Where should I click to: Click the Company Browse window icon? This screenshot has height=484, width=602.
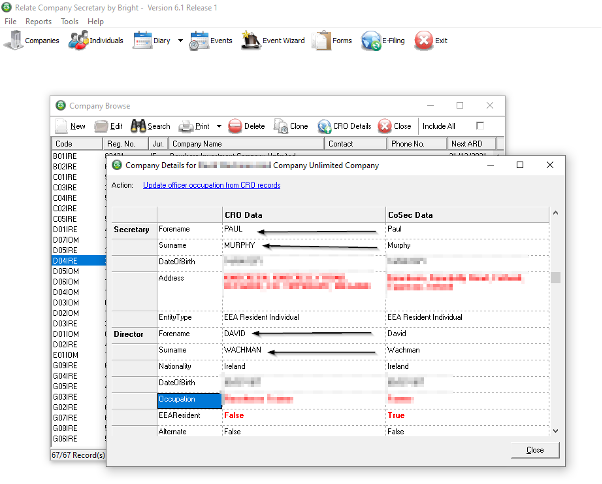(x=61, y=105)
